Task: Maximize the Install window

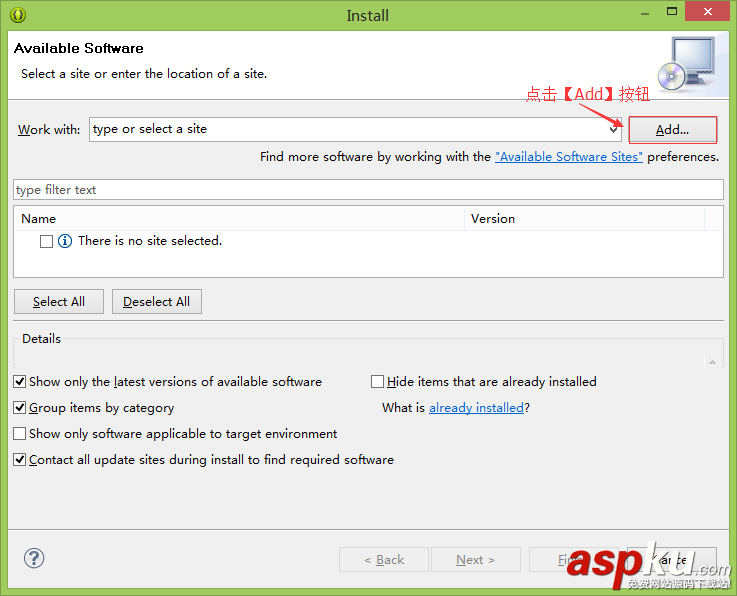Action: (x=672, y=12)
